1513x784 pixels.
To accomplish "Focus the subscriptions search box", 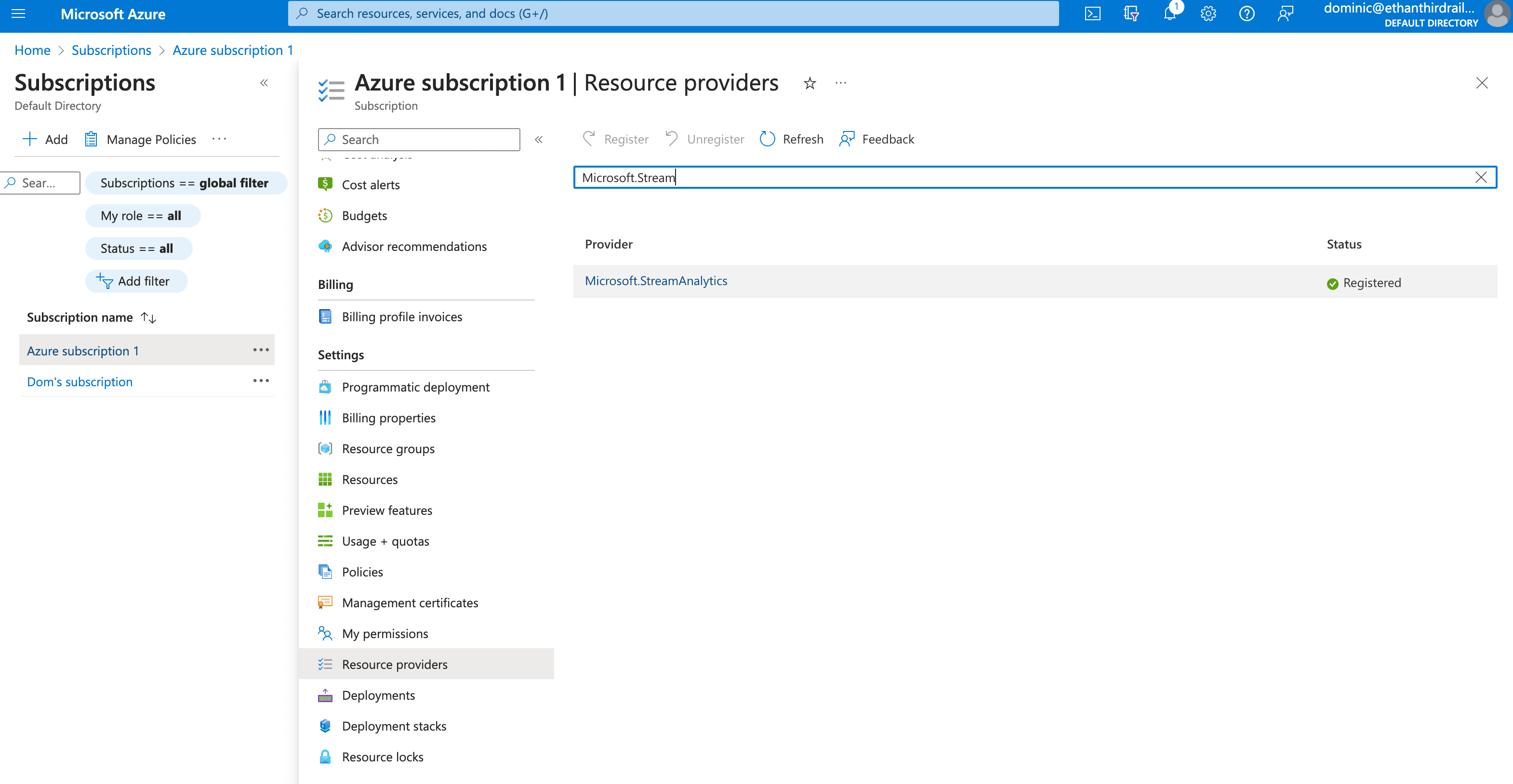I will point(41,183).
